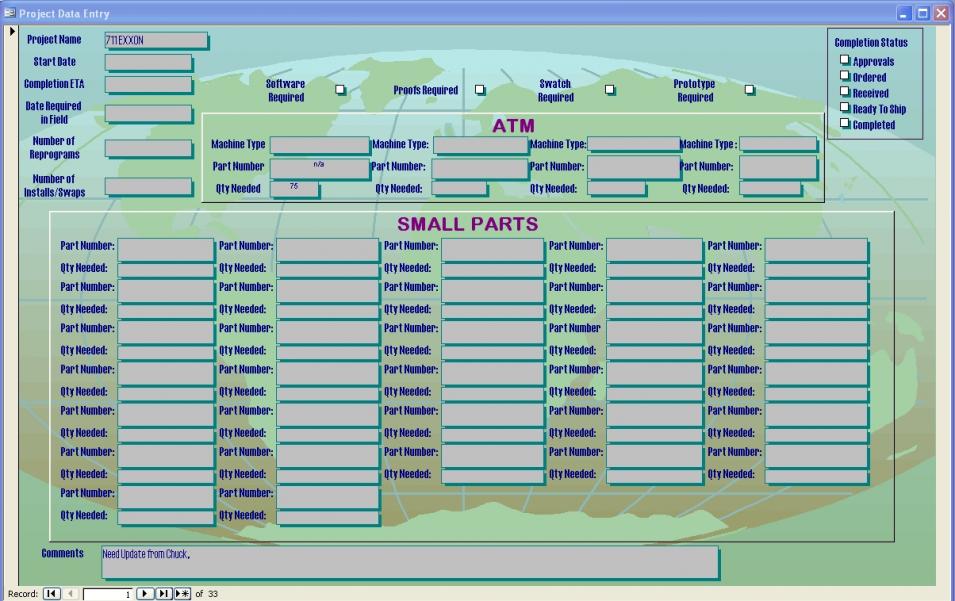Click the 'of 33' record count

206,594
